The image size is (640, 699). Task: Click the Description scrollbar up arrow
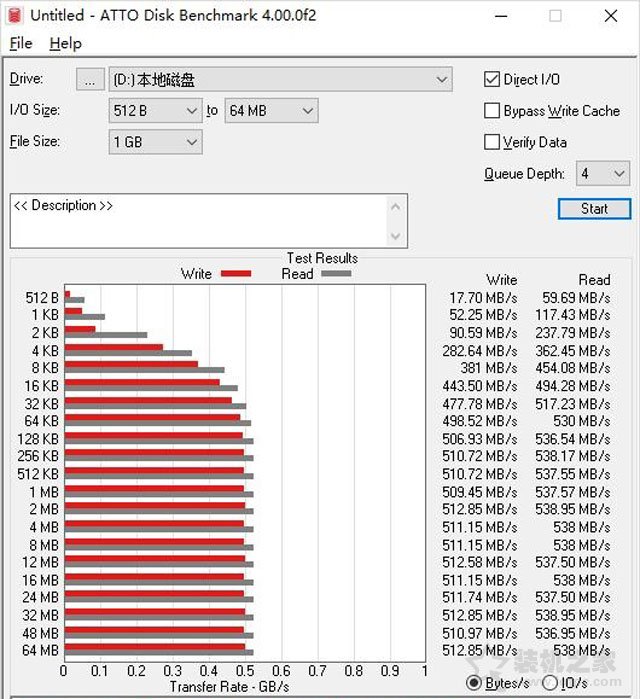(x=395, y=207)
